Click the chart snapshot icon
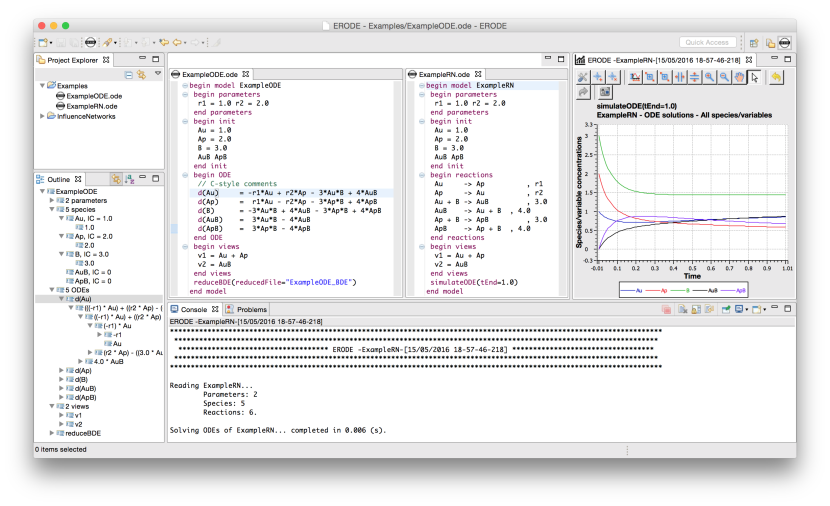This screenshot has height=506, width=830. click(605, 92)
